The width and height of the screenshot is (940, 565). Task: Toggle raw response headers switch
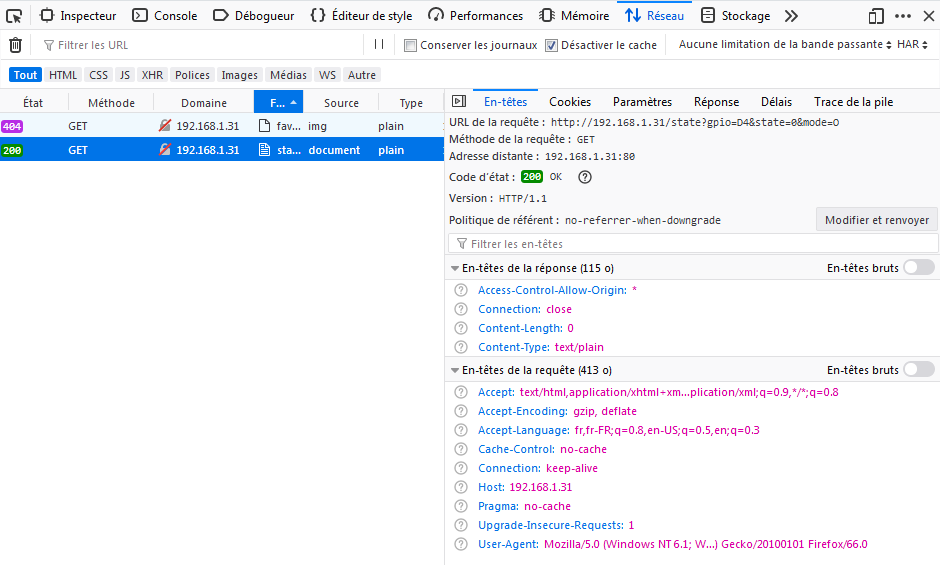tap(918, 268)
